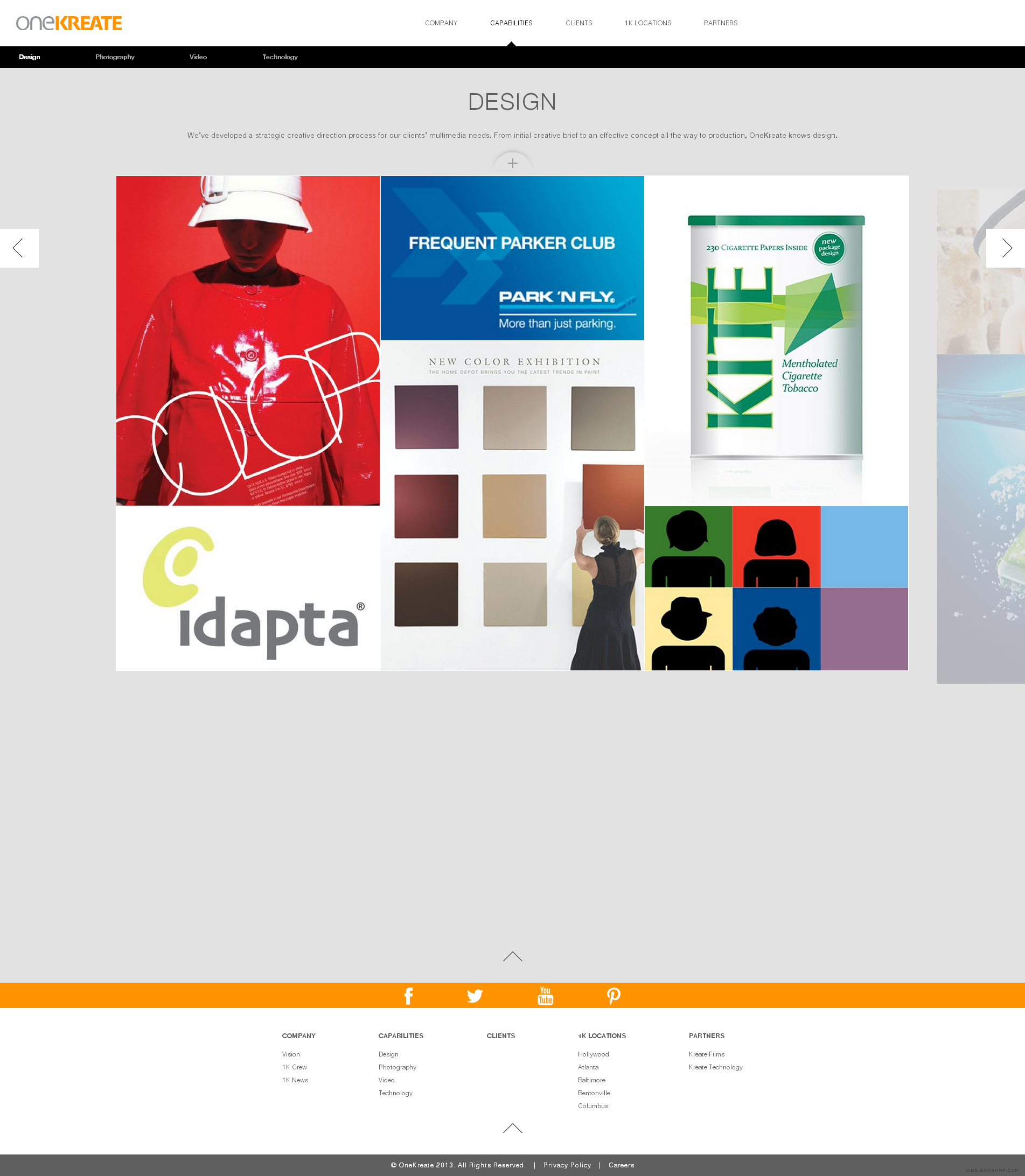
Task: Open the 1K News footer link
Action: point(295,1080)
